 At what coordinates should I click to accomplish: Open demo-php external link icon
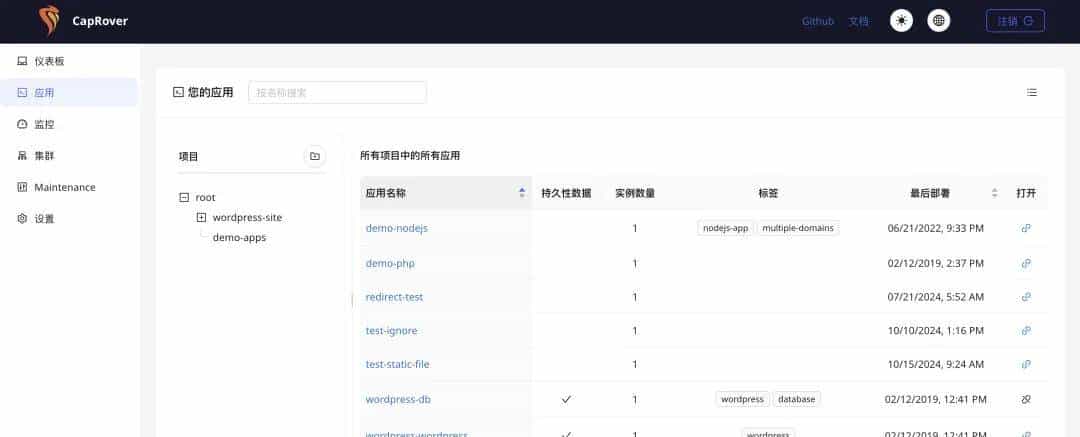click(1026, 263)
